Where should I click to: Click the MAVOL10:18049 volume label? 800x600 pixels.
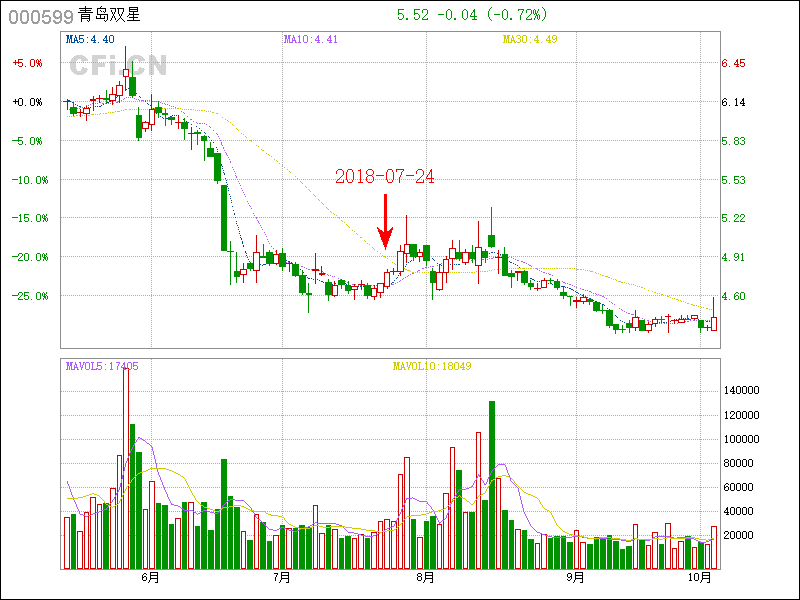point(432,366)
